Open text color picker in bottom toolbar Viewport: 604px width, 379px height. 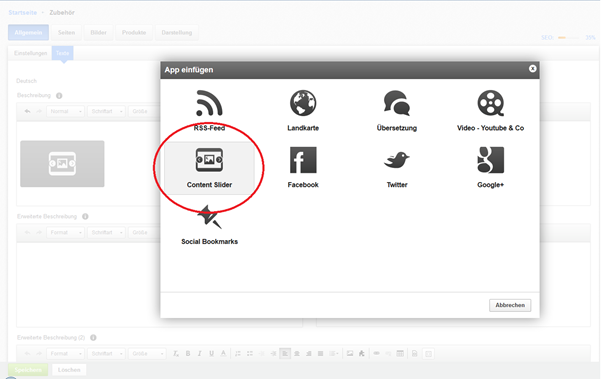point(223,354)
